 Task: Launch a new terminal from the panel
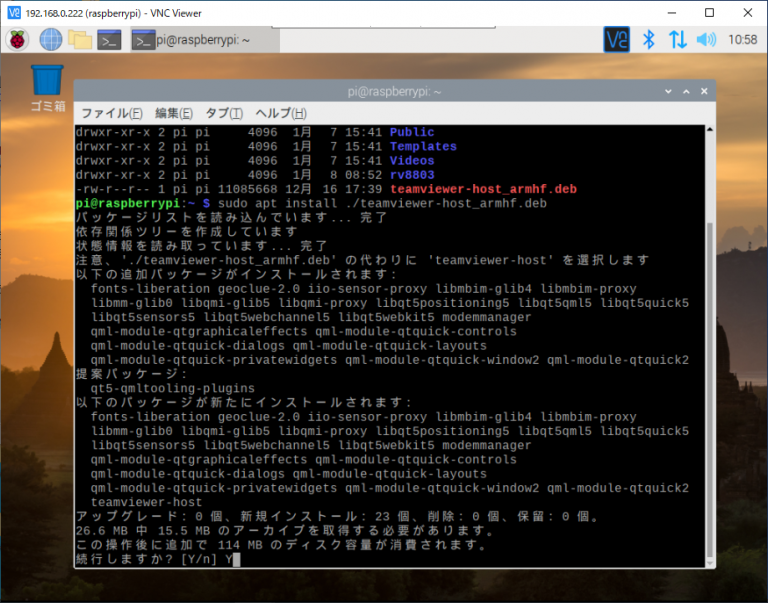109,40
